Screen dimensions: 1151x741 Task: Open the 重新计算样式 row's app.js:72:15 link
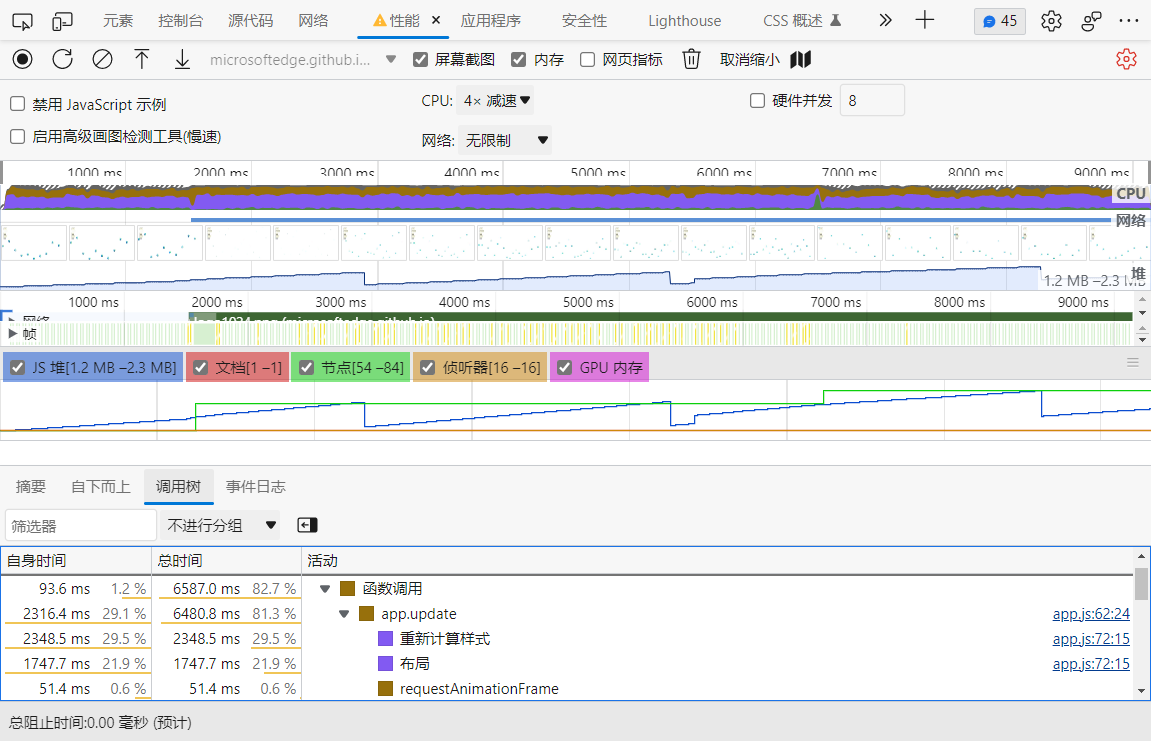tap(1091, 639)
